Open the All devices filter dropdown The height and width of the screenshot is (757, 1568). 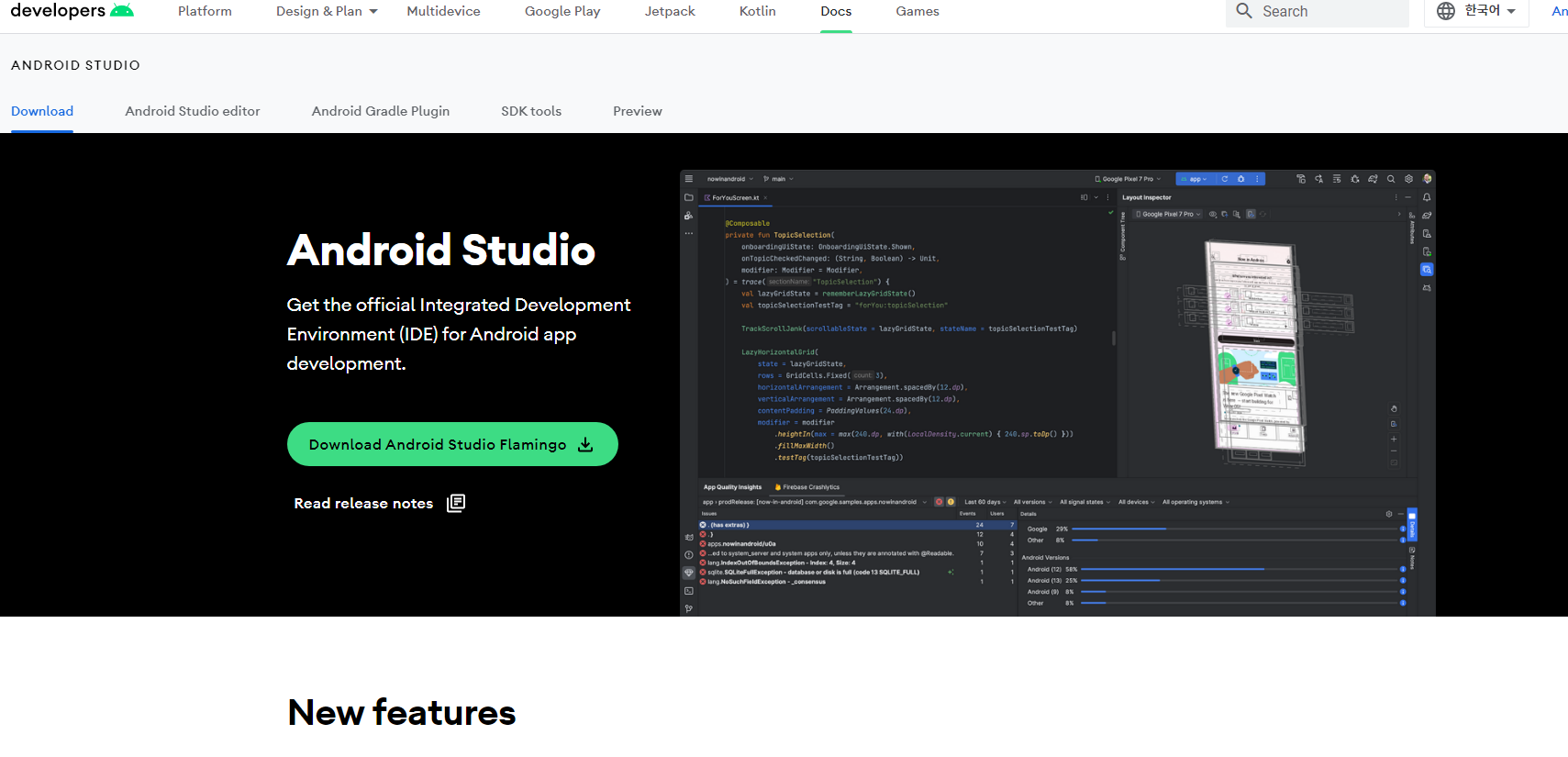(x=1137, y=502)
